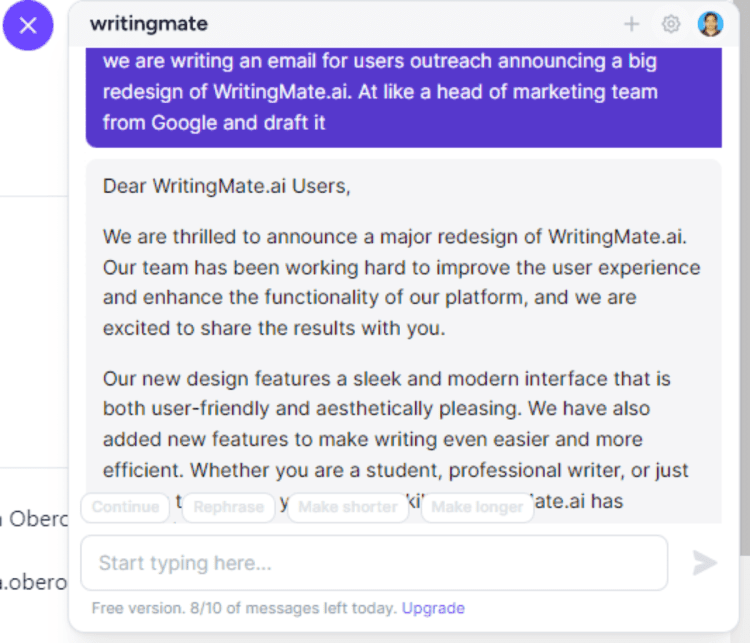Select the Make shorter button

click(348, 507)
